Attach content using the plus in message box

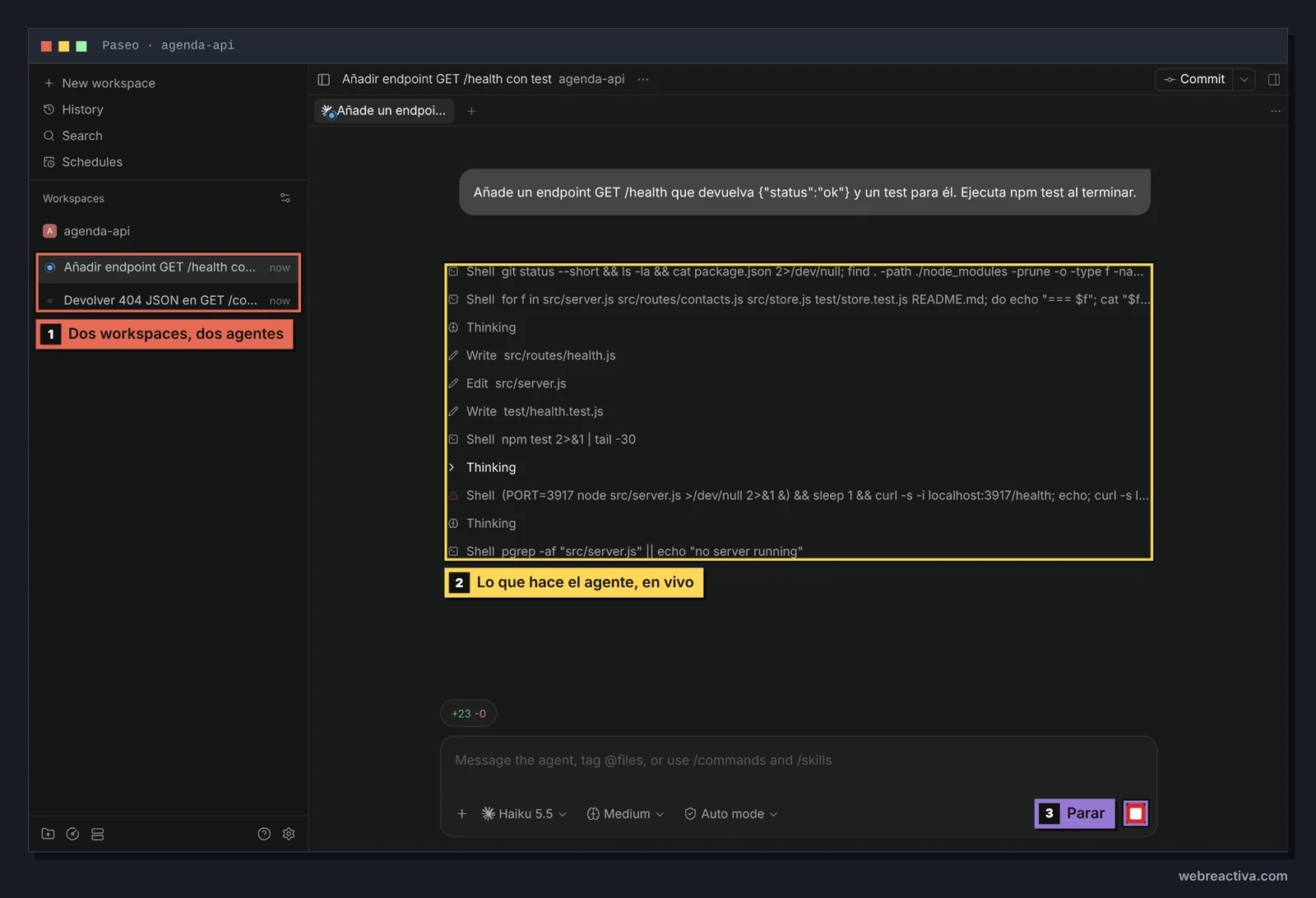(x=462, y=814)
